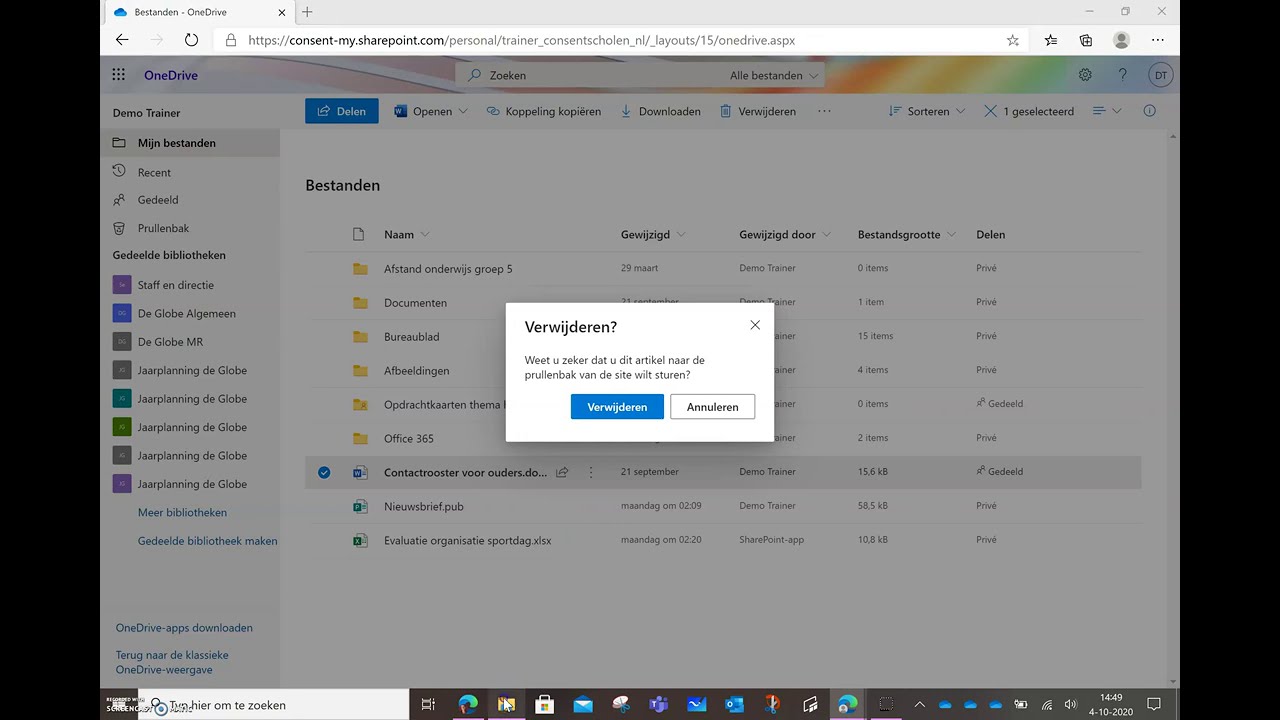This screenshot has width=1280, height=720.
Task: Click the Publisher icon of Nieuwsbrief file
Action: click(x=360, y=506)
